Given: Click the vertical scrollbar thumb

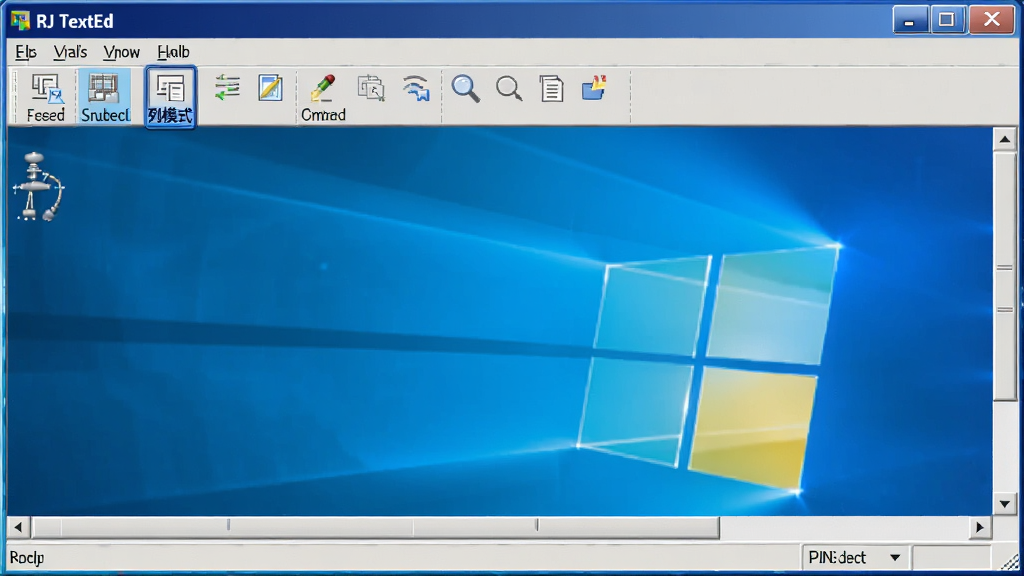Looking at the screenshot, I should [1004, 276].
